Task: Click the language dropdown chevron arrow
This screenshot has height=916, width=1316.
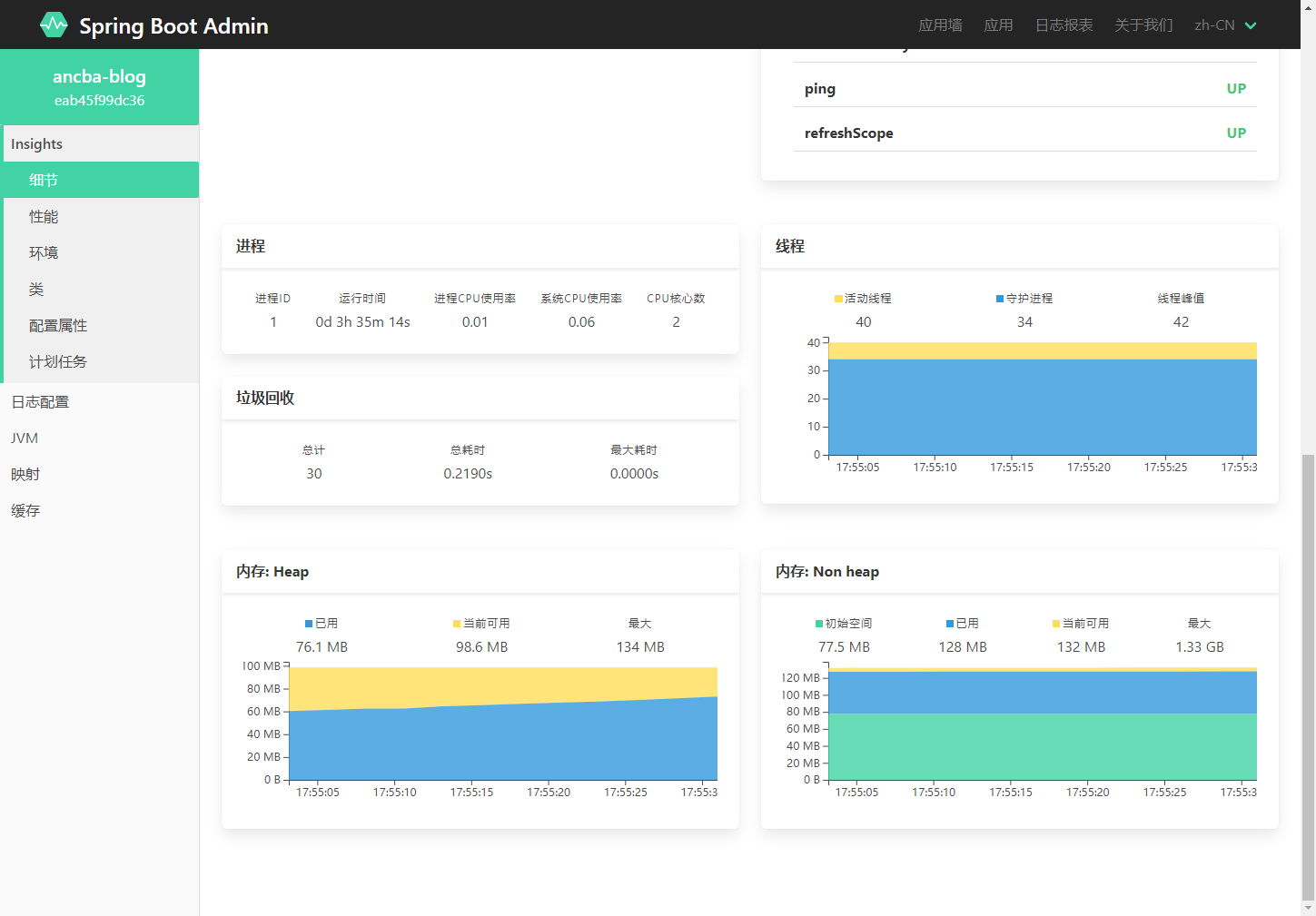Action: coord(1251,25)
